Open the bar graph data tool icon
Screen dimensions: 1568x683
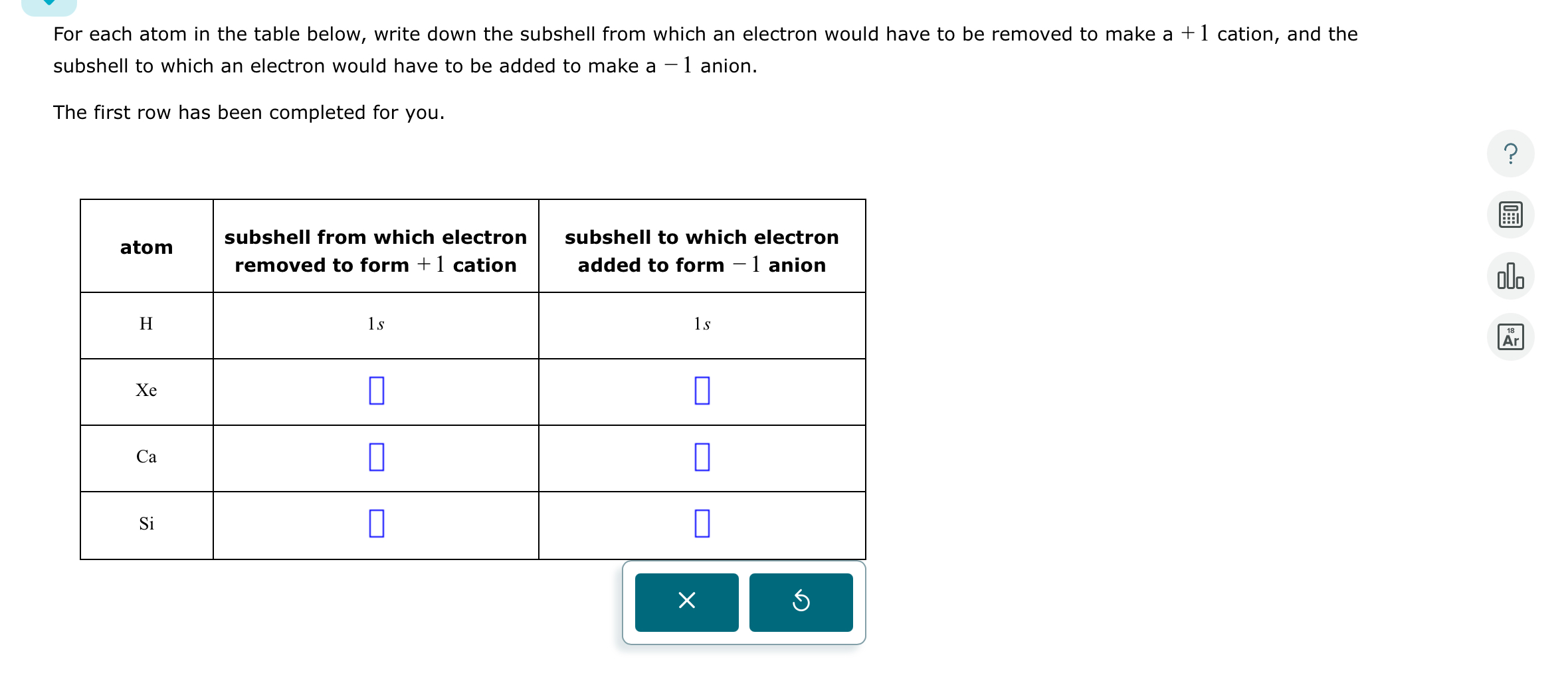point(1511,275)
